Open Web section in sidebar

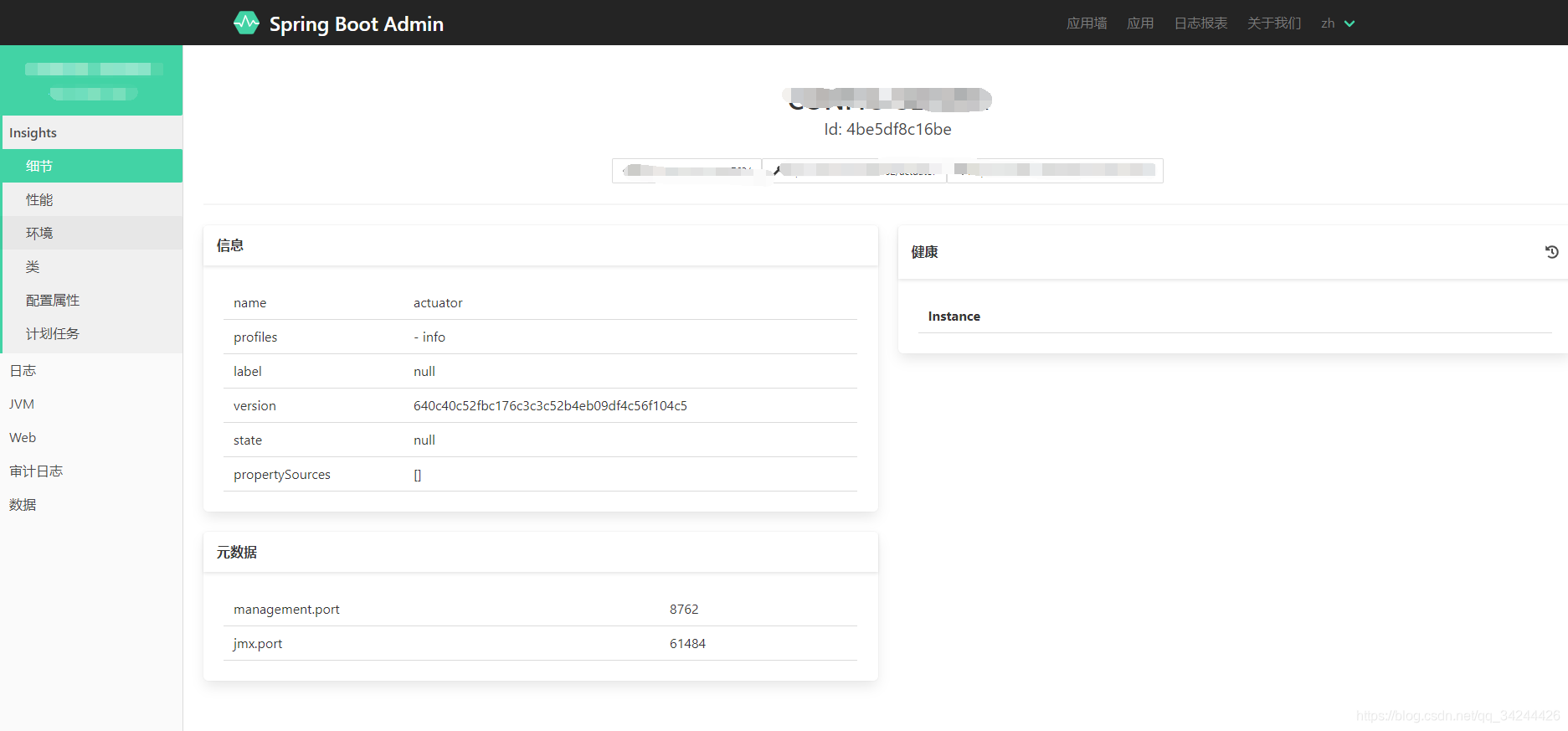(91, 437)
